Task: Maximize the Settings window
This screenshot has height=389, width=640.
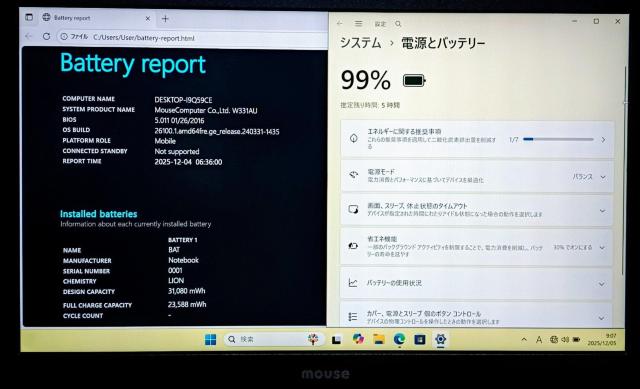Action: click(x=596, y=21)
